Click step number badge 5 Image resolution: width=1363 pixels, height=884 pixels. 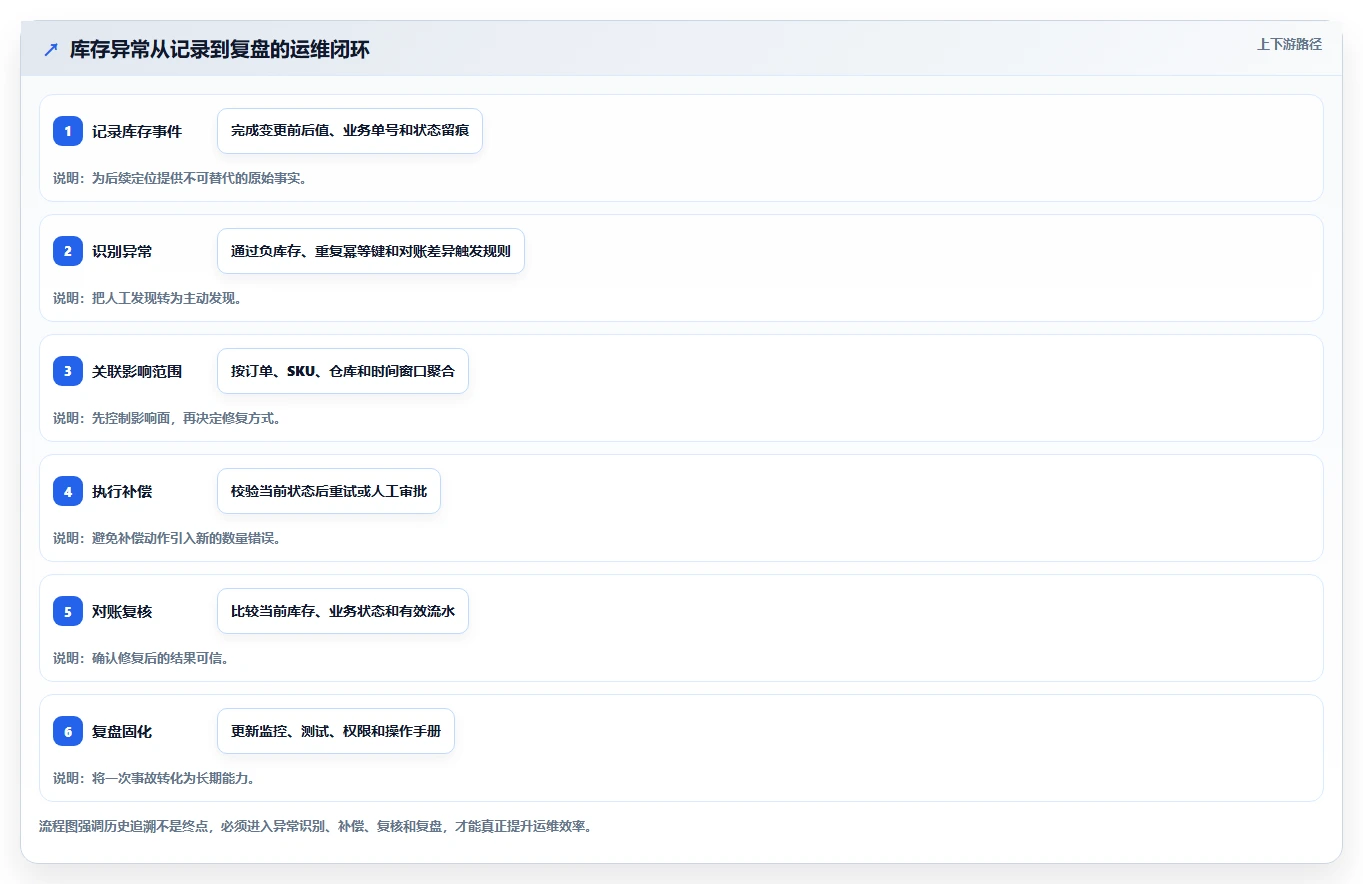[x=68, y=611]
